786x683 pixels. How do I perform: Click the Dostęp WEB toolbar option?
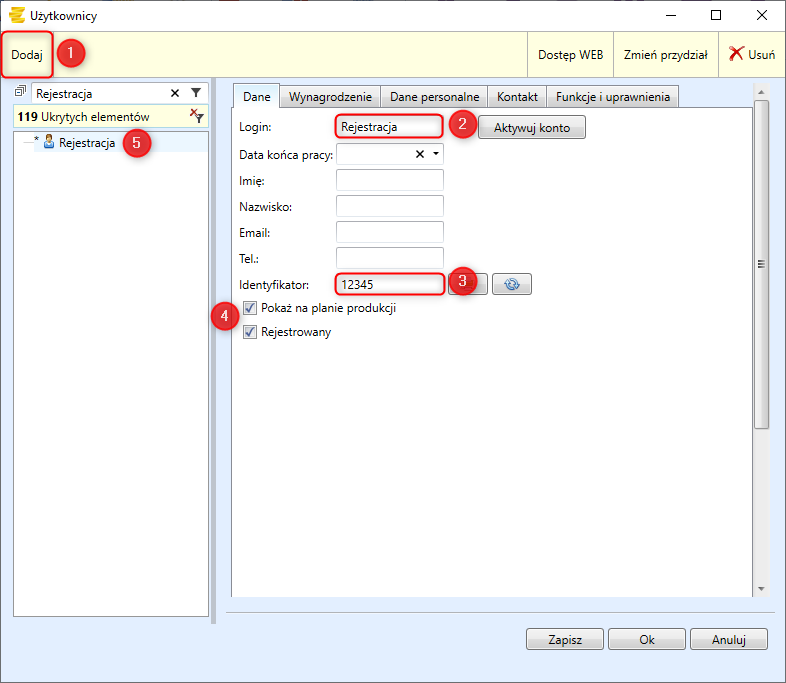[x=570, y=55]
